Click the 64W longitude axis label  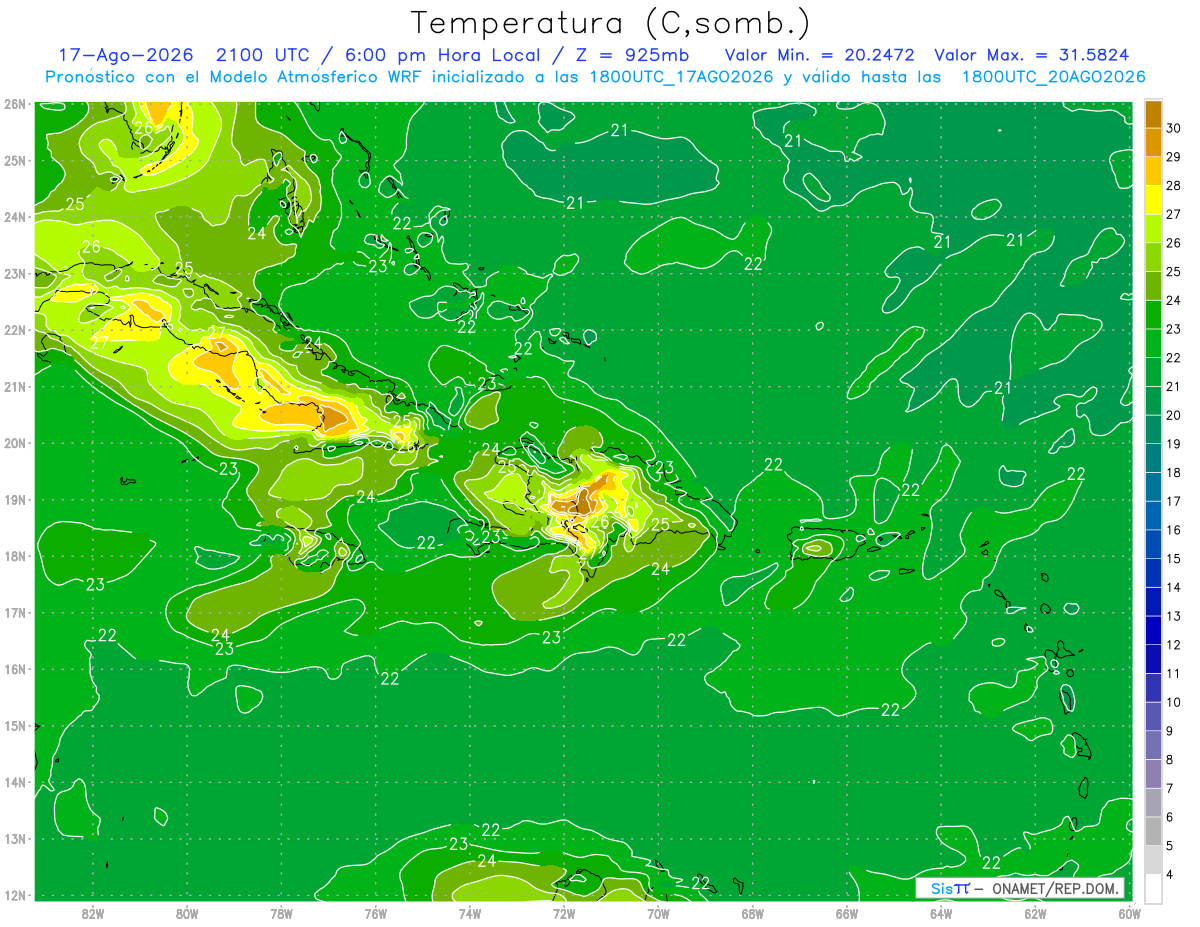(x=941, y=913)
